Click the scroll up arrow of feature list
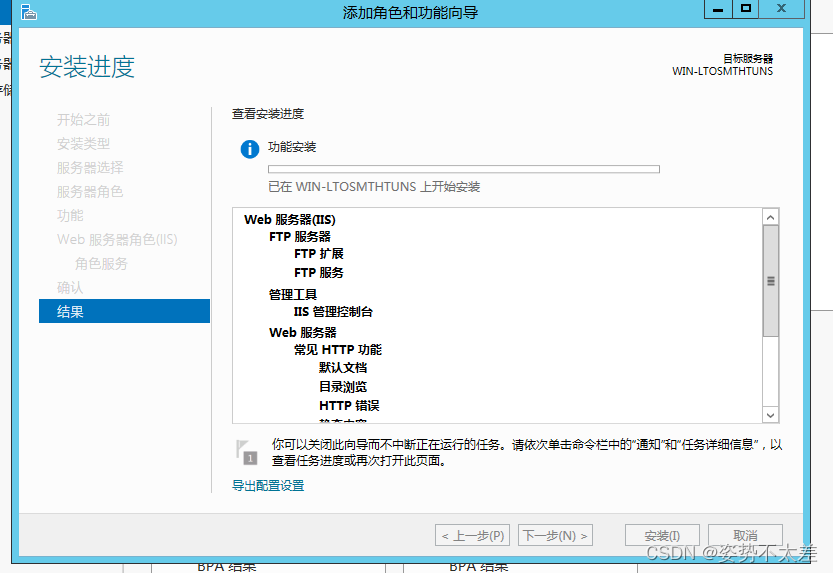Viewport: 833px width, 573px height. click(x=770, y=217)
